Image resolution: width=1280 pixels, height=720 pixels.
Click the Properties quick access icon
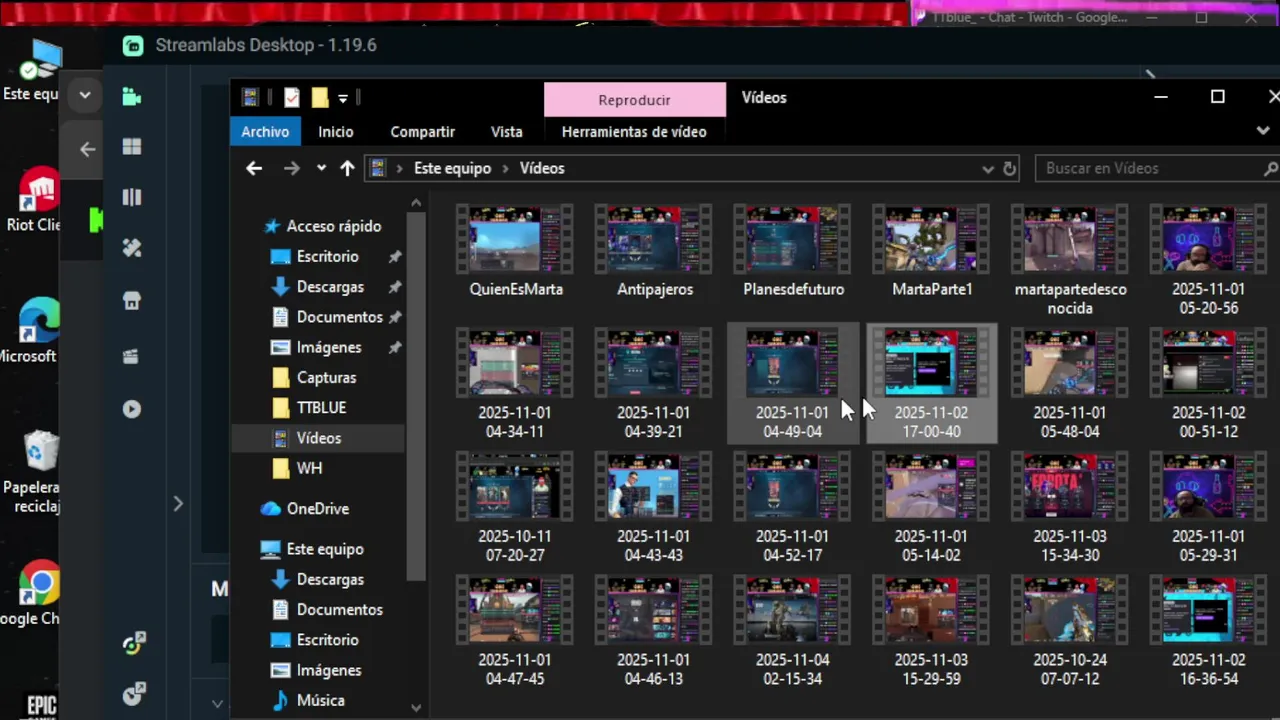pyautogui.click(x=291, y=97)
